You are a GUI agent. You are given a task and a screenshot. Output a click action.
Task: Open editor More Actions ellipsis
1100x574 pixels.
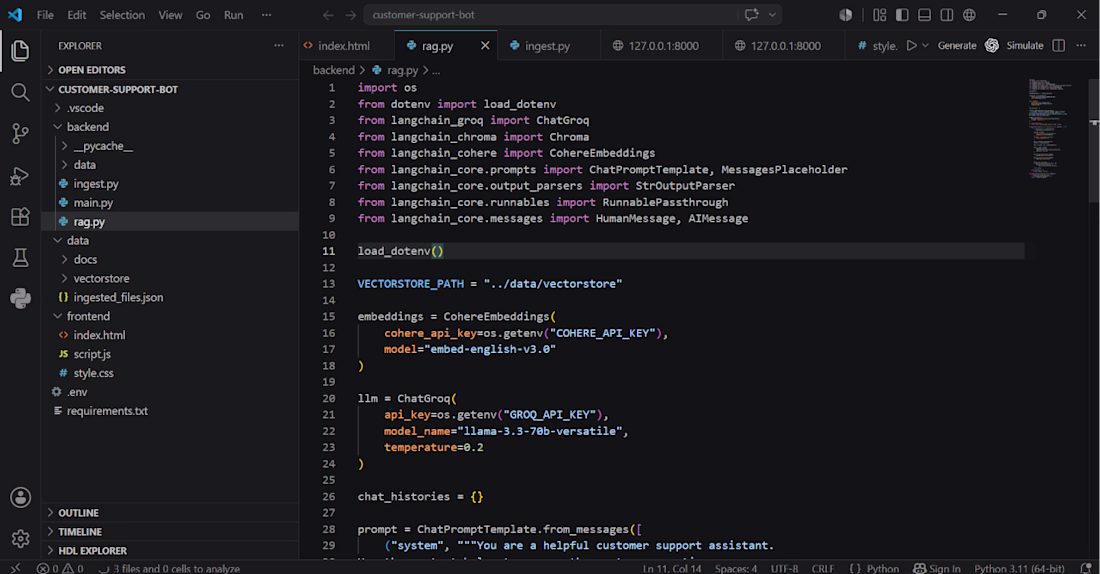pyautogui.click(x=1081, y=46)
